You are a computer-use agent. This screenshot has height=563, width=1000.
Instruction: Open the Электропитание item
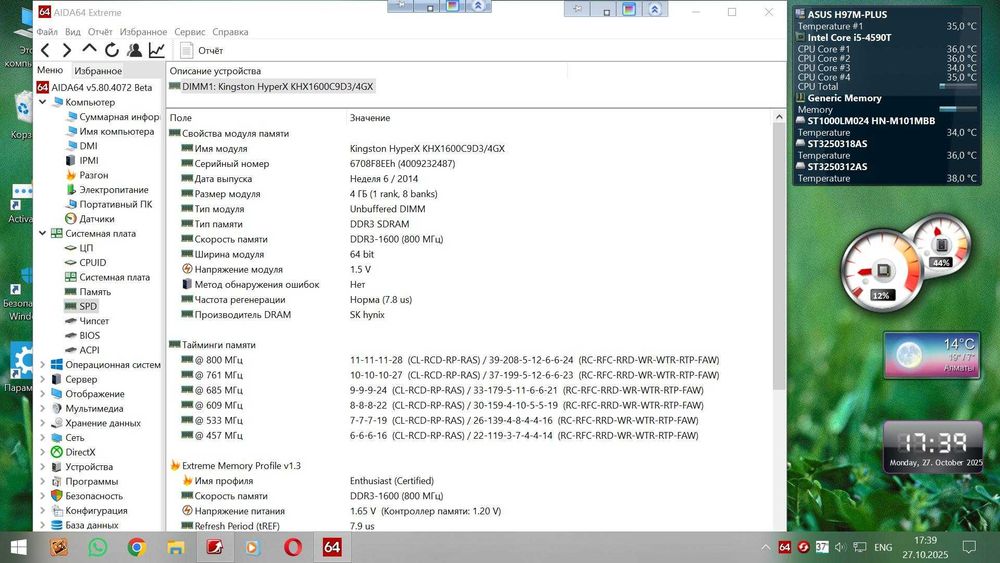click(107, 190)
